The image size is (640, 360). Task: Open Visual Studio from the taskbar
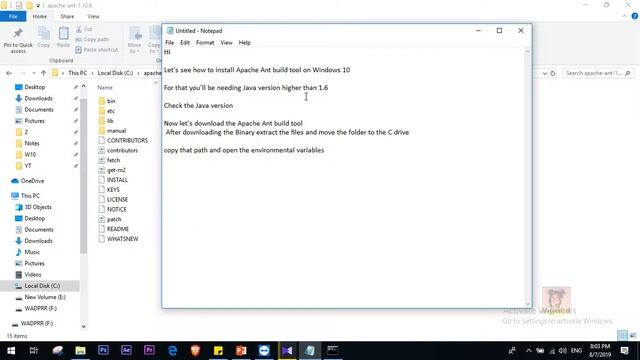tap(287, 350)
